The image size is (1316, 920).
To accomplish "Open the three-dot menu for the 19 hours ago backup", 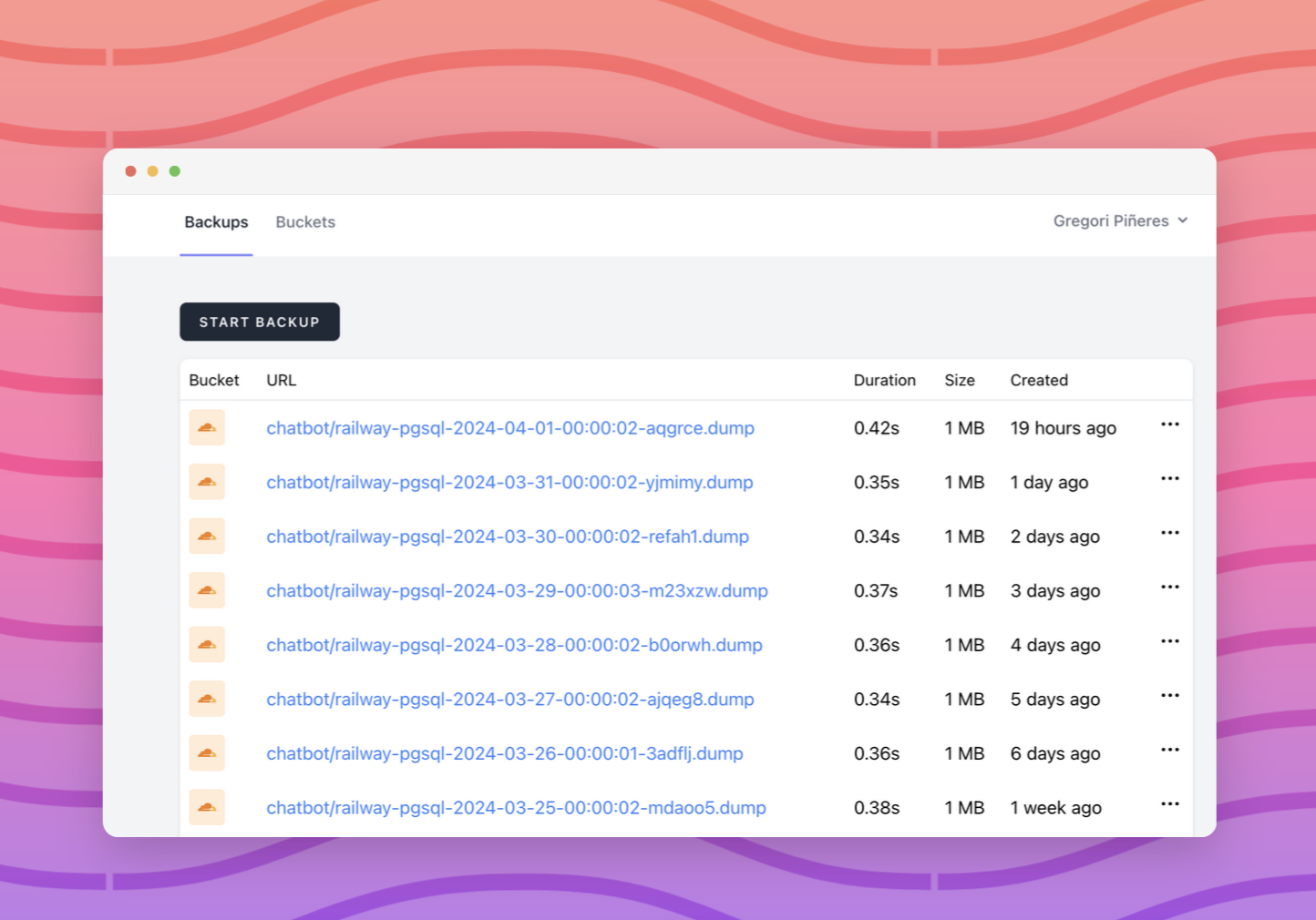I will [x=1170, y=424].
